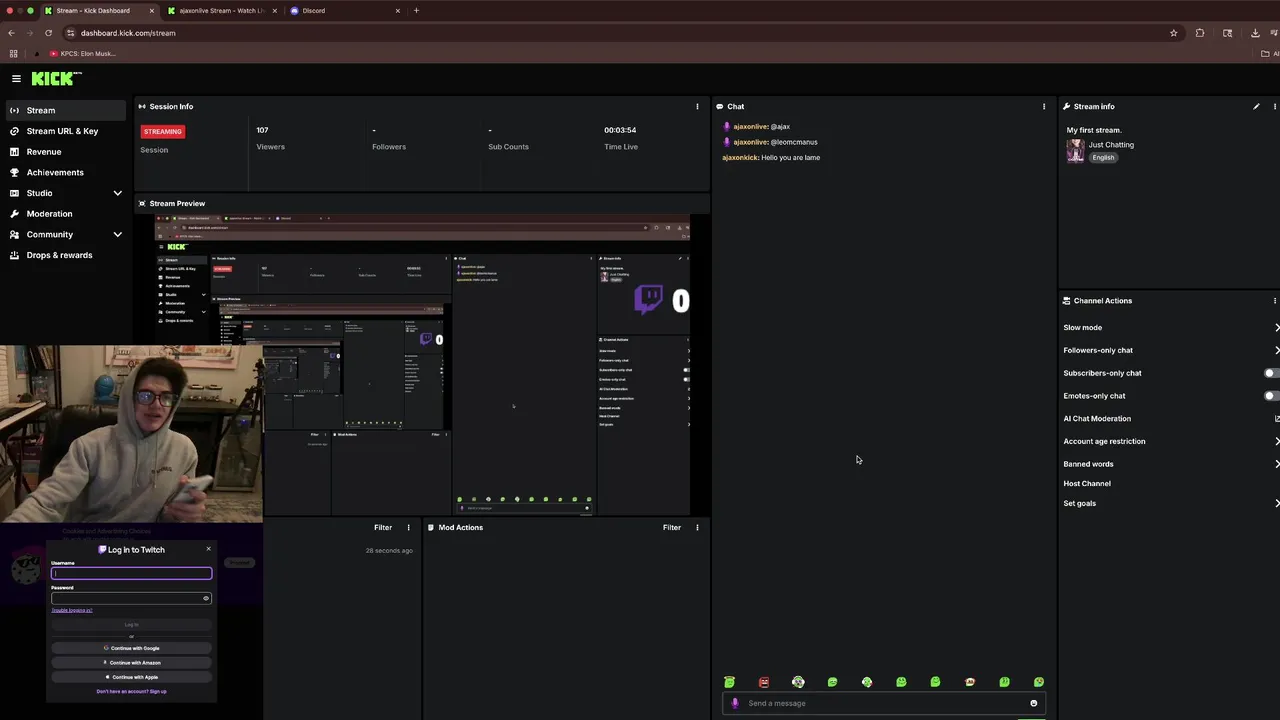Open Chat panel three-dot options
Image resolution: width=1280 pixels, height=720 pixels.
[1044, 106]
